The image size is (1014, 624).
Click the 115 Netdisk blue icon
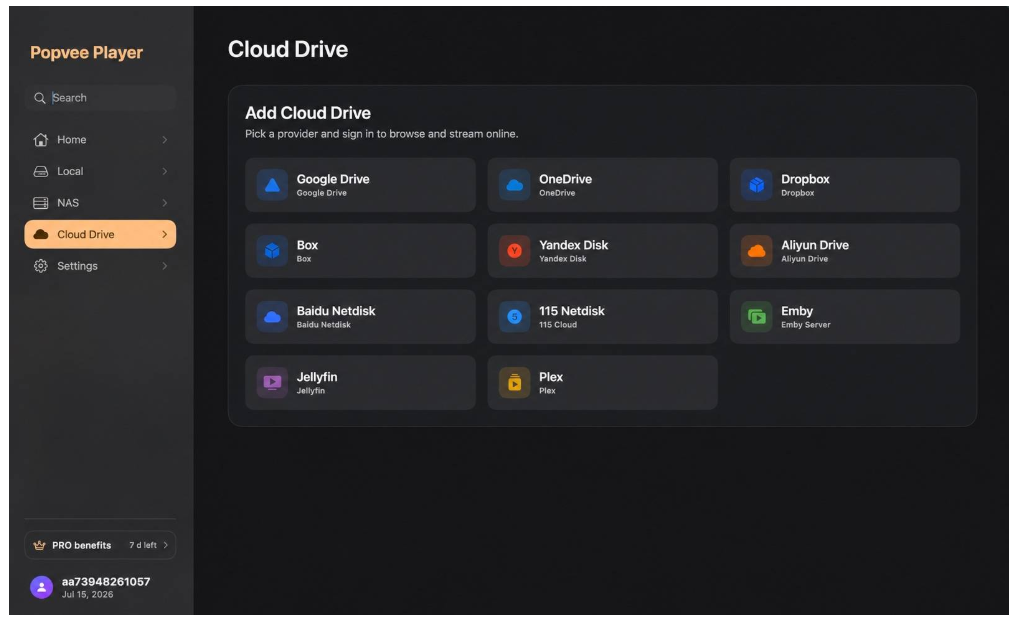(x=514, y=317)
